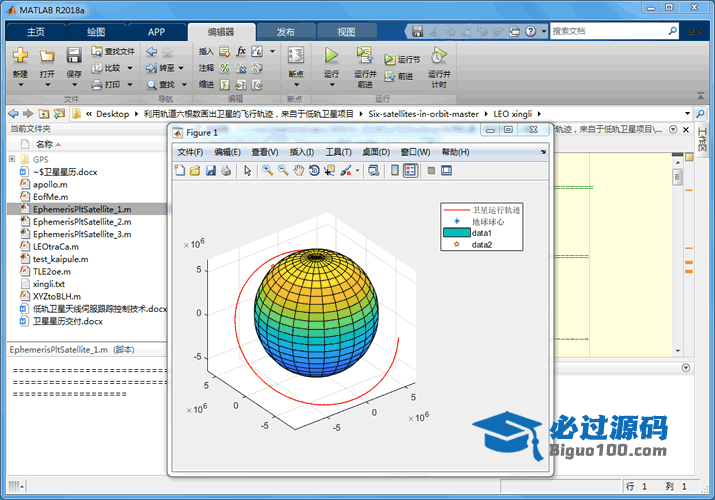Click Desktop in the address path

(113, 114)
